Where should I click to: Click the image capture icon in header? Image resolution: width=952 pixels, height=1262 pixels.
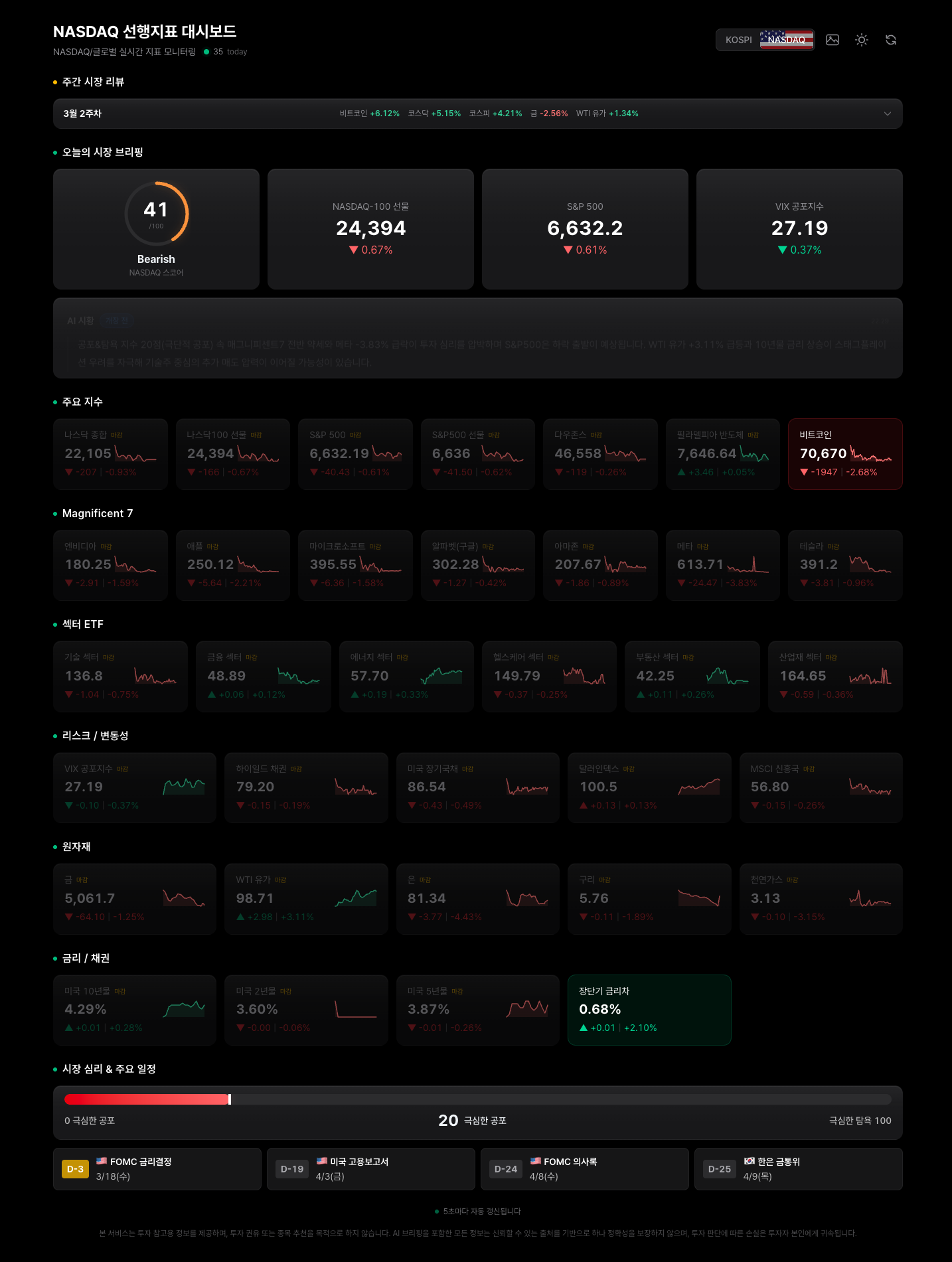[833, 40]
